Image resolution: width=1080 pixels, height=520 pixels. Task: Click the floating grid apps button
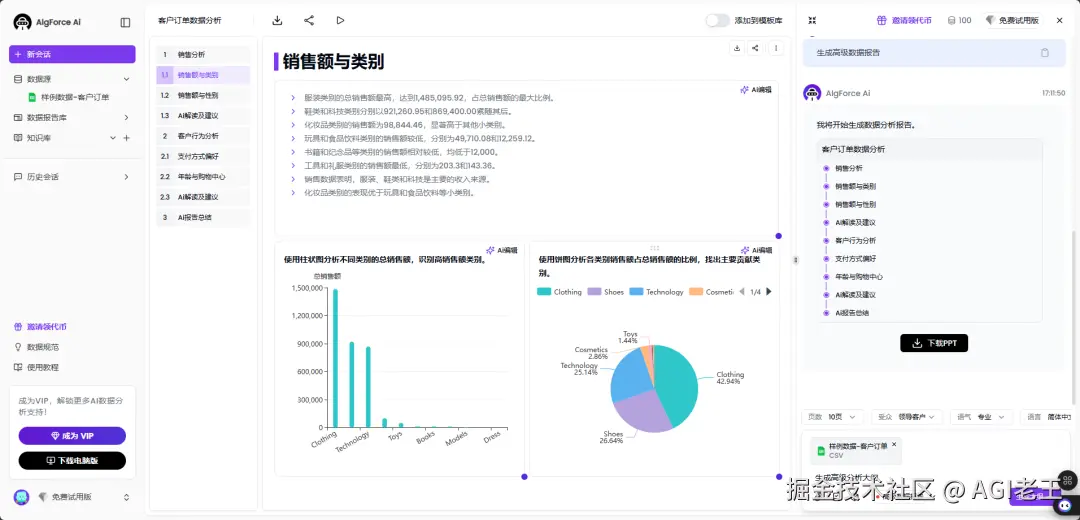coord(1067,479)
